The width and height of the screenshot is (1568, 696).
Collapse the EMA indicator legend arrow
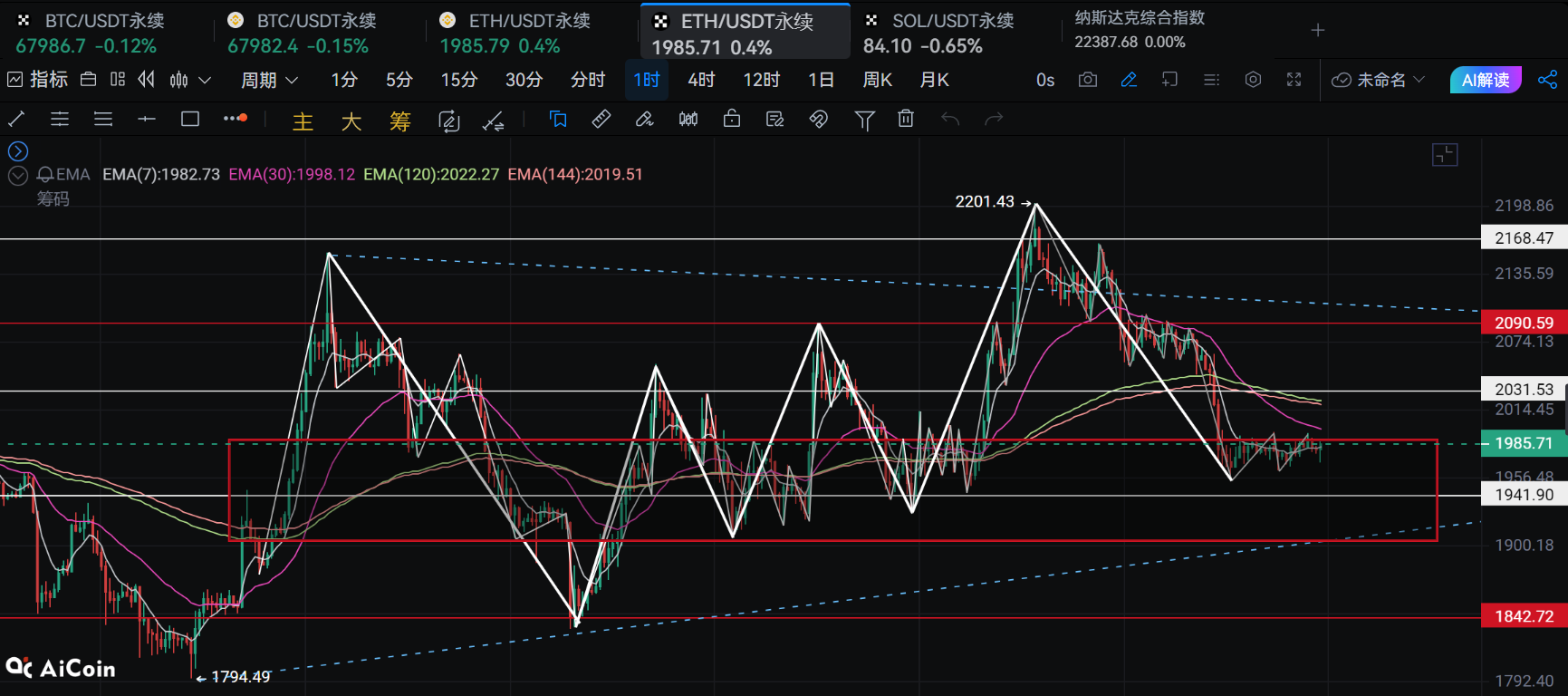[x=18, y=175]
